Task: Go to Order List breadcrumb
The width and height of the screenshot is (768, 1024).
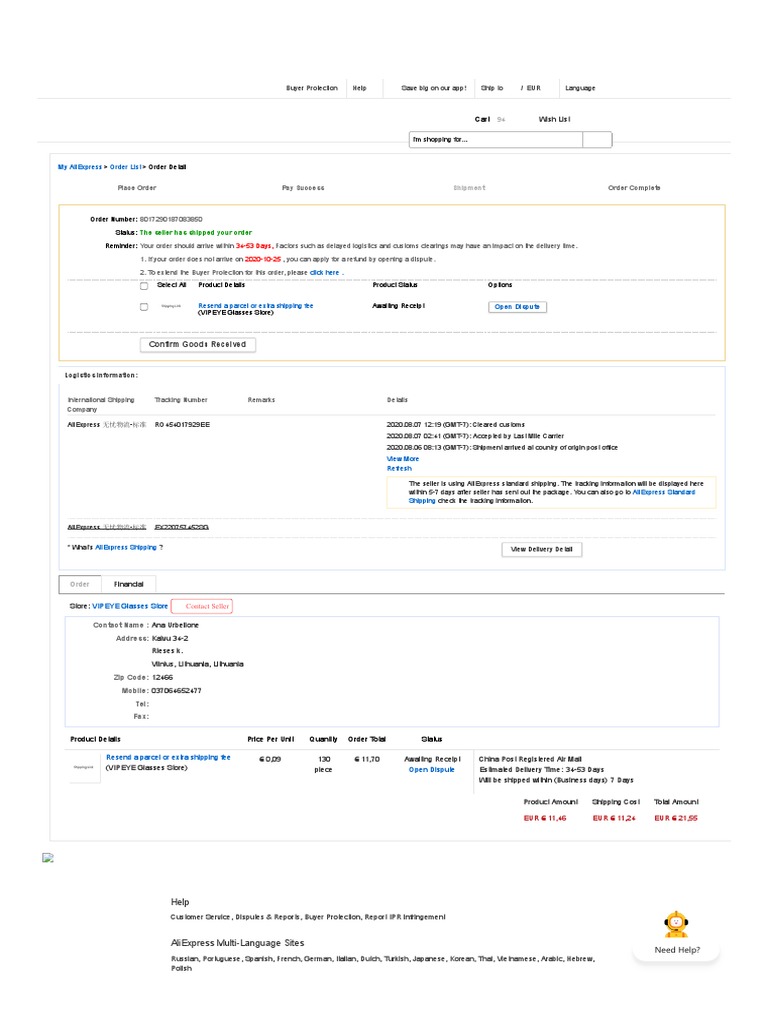Action: pyautogui.click(x=125, y=167)
